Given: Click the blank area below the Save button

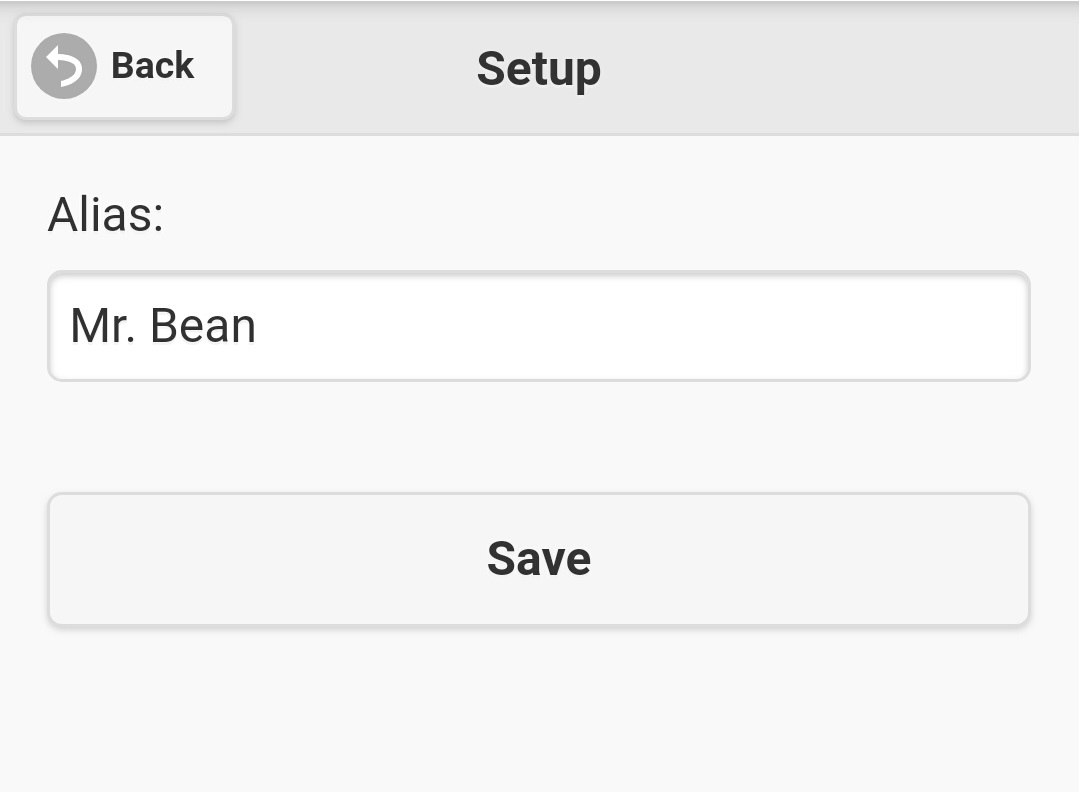Looking at the screenshot, I should pyautogui.click(x=539, y=710).
